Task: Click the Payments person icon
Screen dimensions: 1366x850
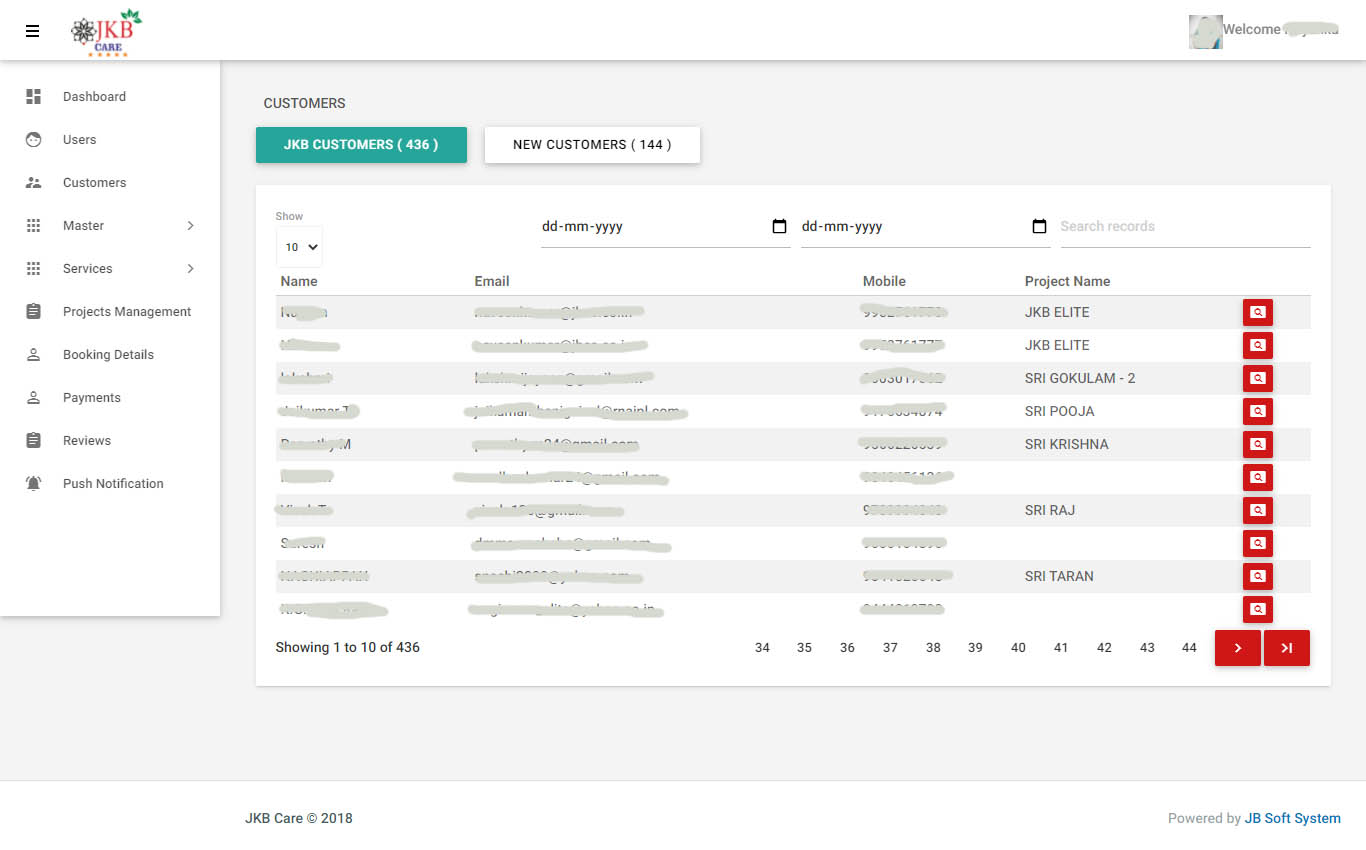Action: [34, 398]
